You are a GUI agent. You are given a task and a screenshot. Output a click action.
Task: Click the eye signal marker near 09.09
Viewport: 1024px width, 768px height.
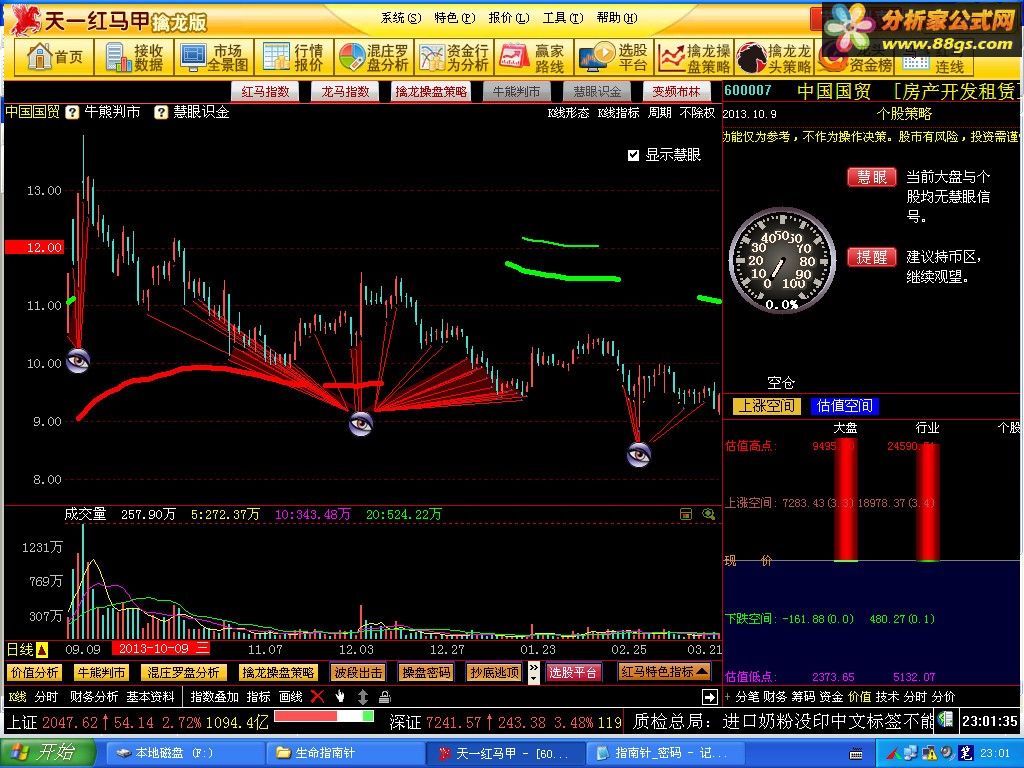click(x=78, y=360)
